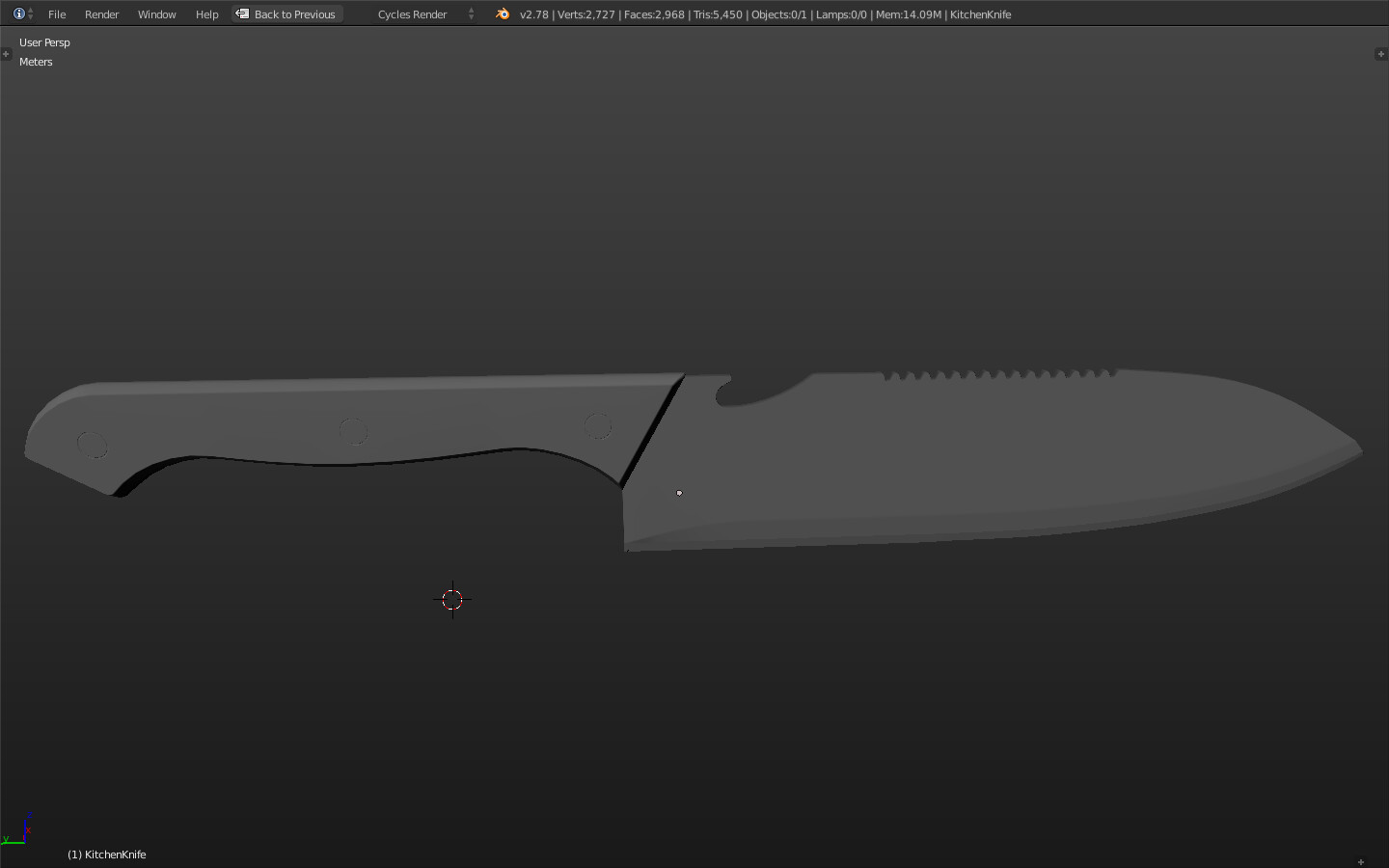Click the KitchenKnife origin point dot
The image size is (1389, 868).
pos(679,493)
